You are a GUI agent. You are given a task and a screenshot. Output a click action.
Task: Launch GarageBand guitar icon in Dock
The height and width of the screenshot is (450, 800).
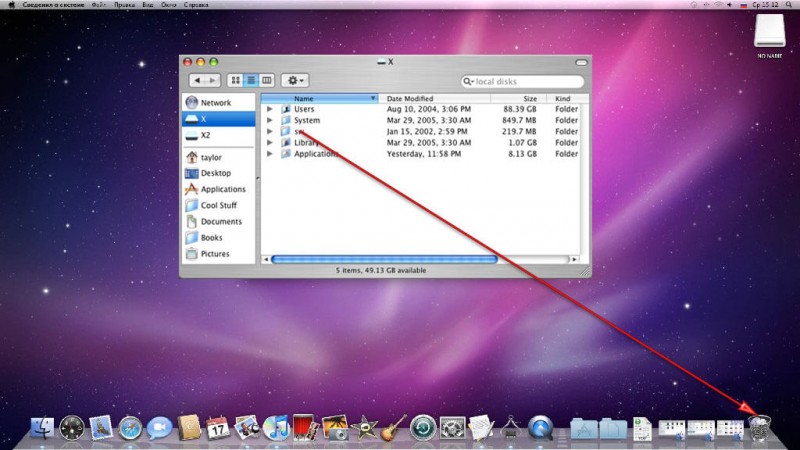pos(393,428)
